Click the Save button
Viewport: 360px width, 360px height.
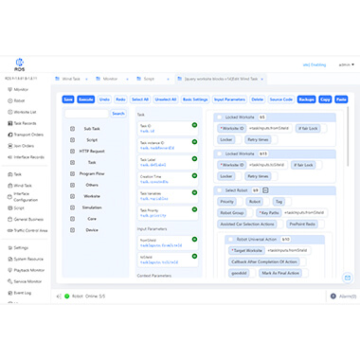click(68, 99)
